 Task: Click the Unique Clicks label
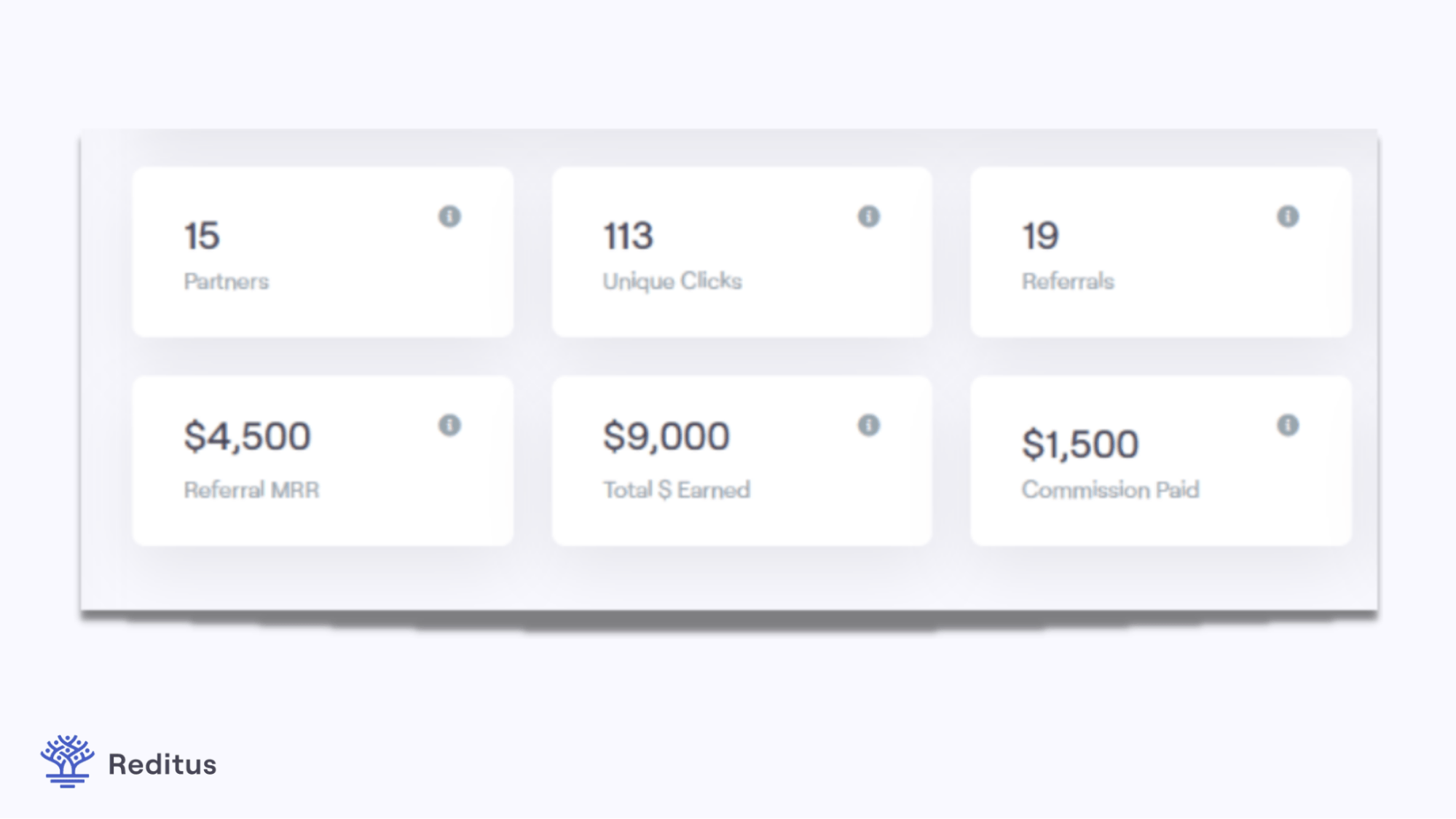(x=672, y=282)
